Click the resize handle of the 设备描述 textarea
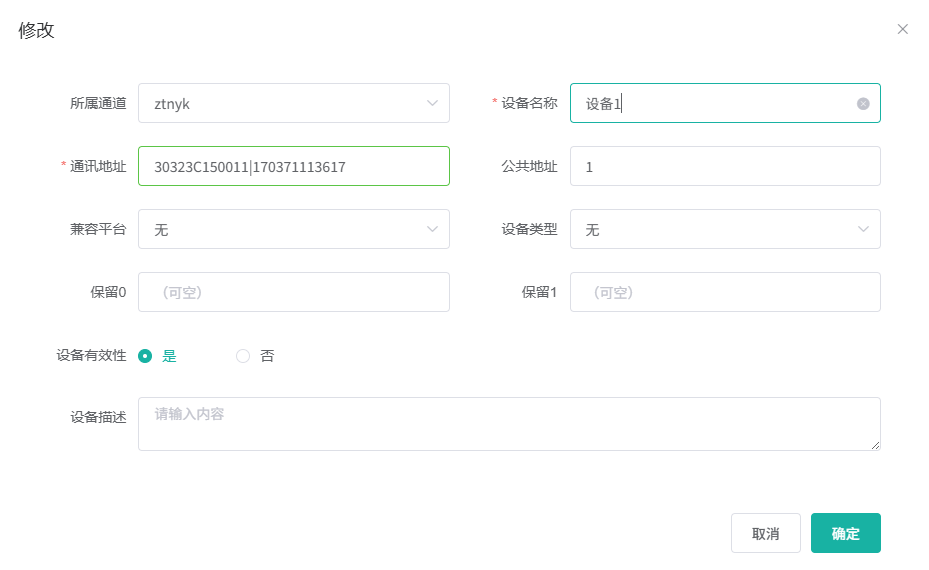Image resolution: width=929 pixels, height=570 pixels. coord(875,445)
